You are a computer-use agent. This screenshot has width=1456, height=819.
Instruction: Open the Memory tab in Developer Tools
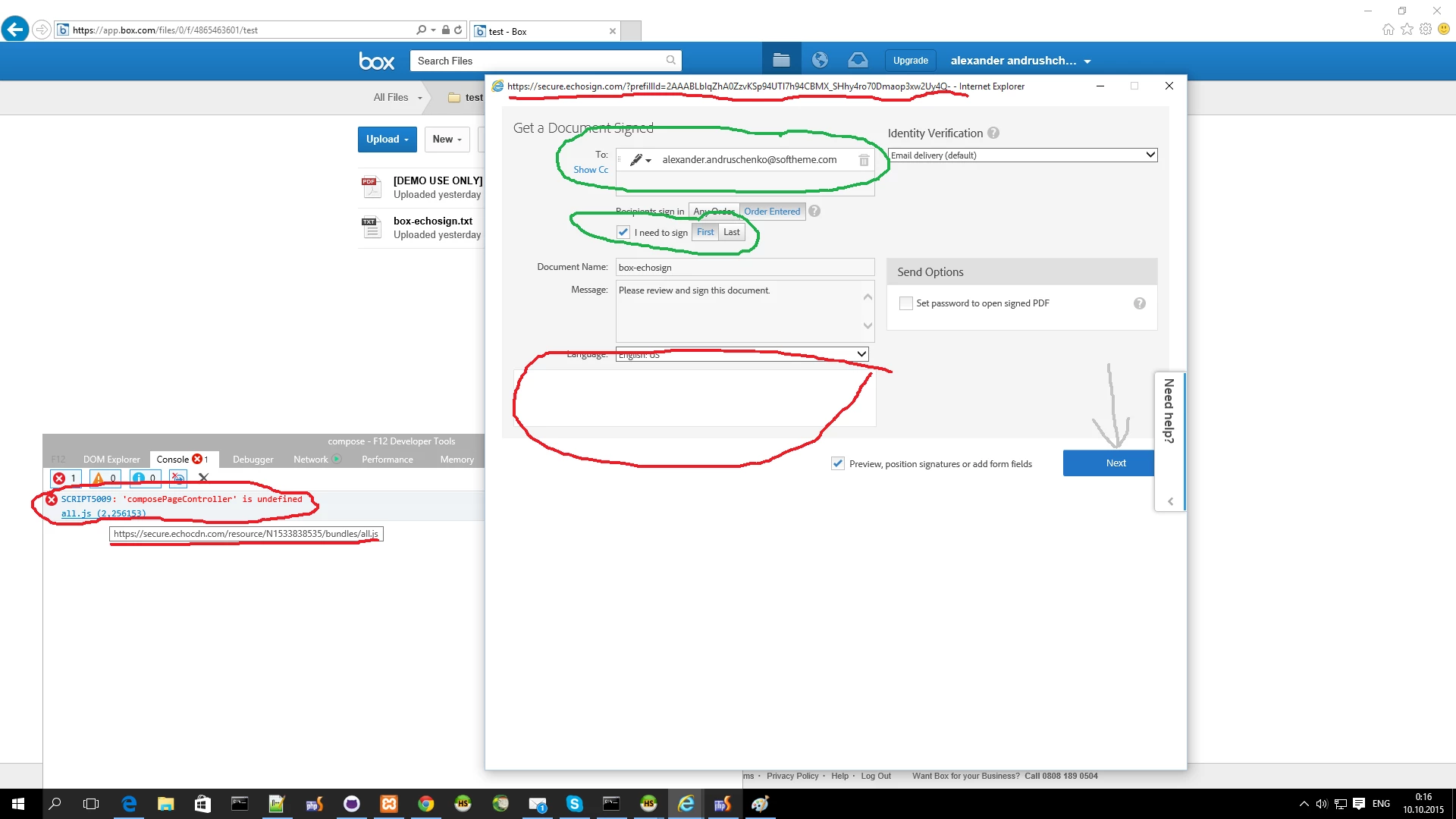coord(457,460)
